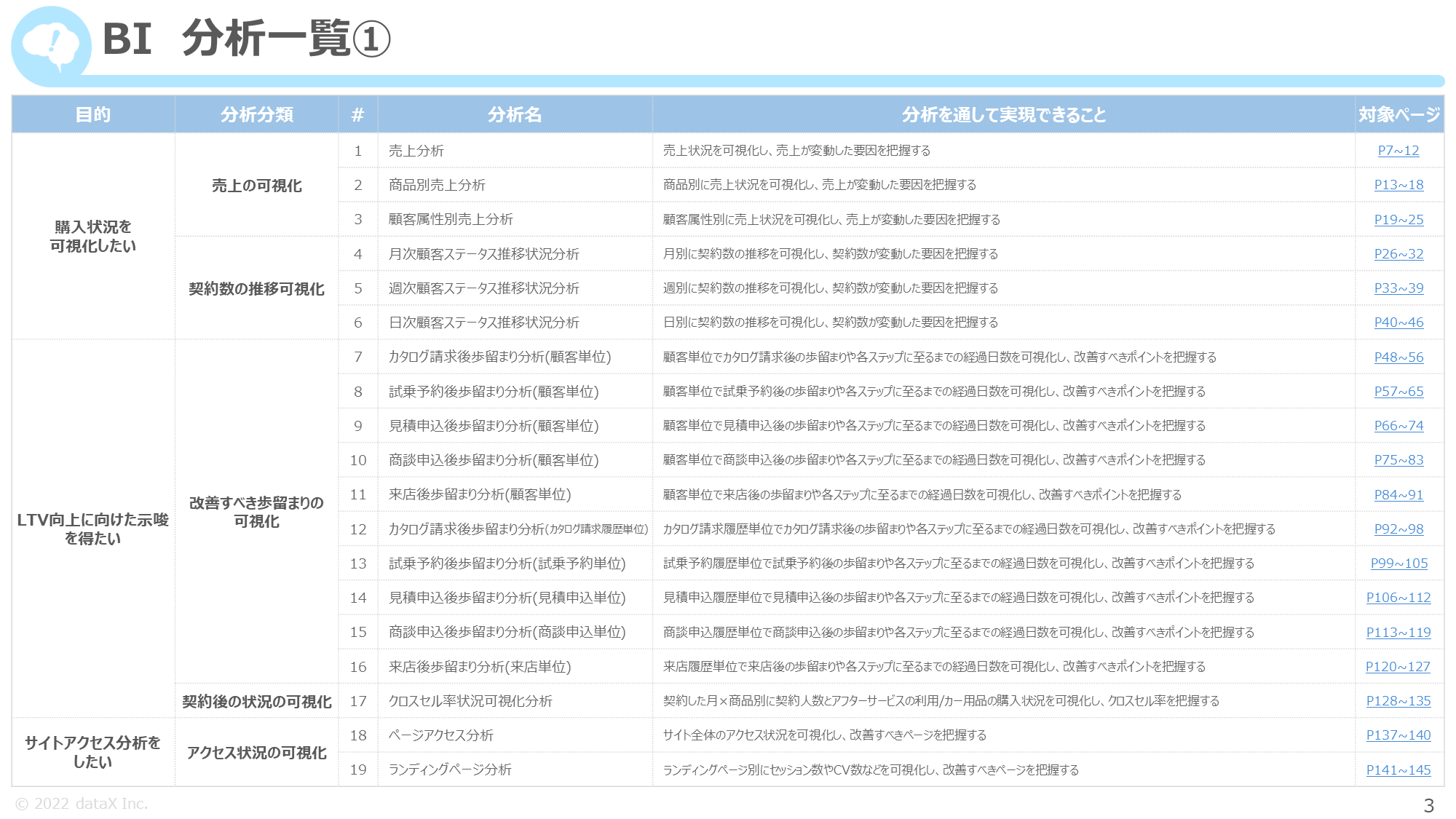This screenshot has width=1456, height=819.
Task: Select the 契約後の状況の可視化 category cell
Action: (x=257, y=701)
